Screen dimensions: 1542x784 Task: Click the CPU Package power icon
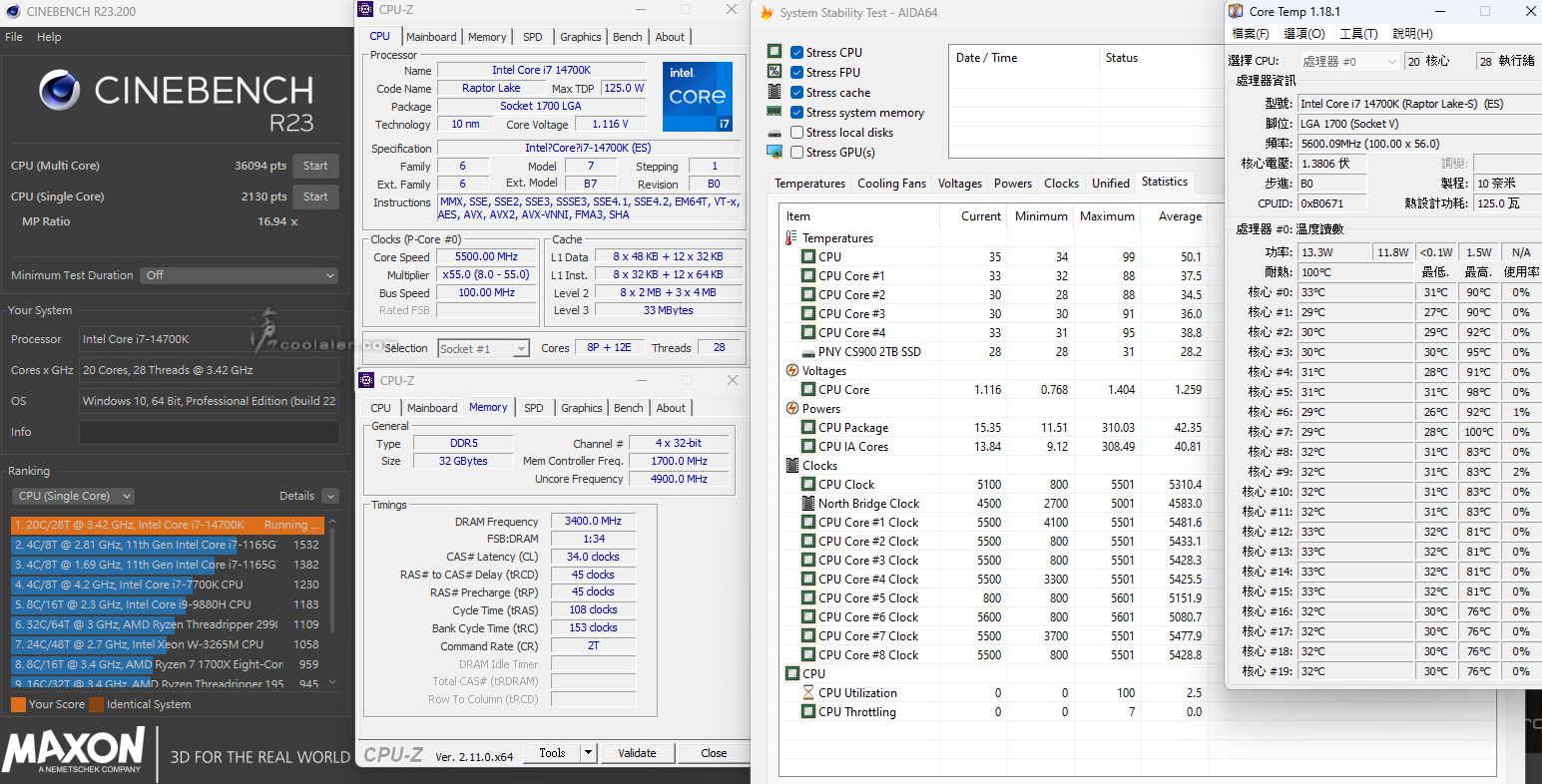pos(808,428)
